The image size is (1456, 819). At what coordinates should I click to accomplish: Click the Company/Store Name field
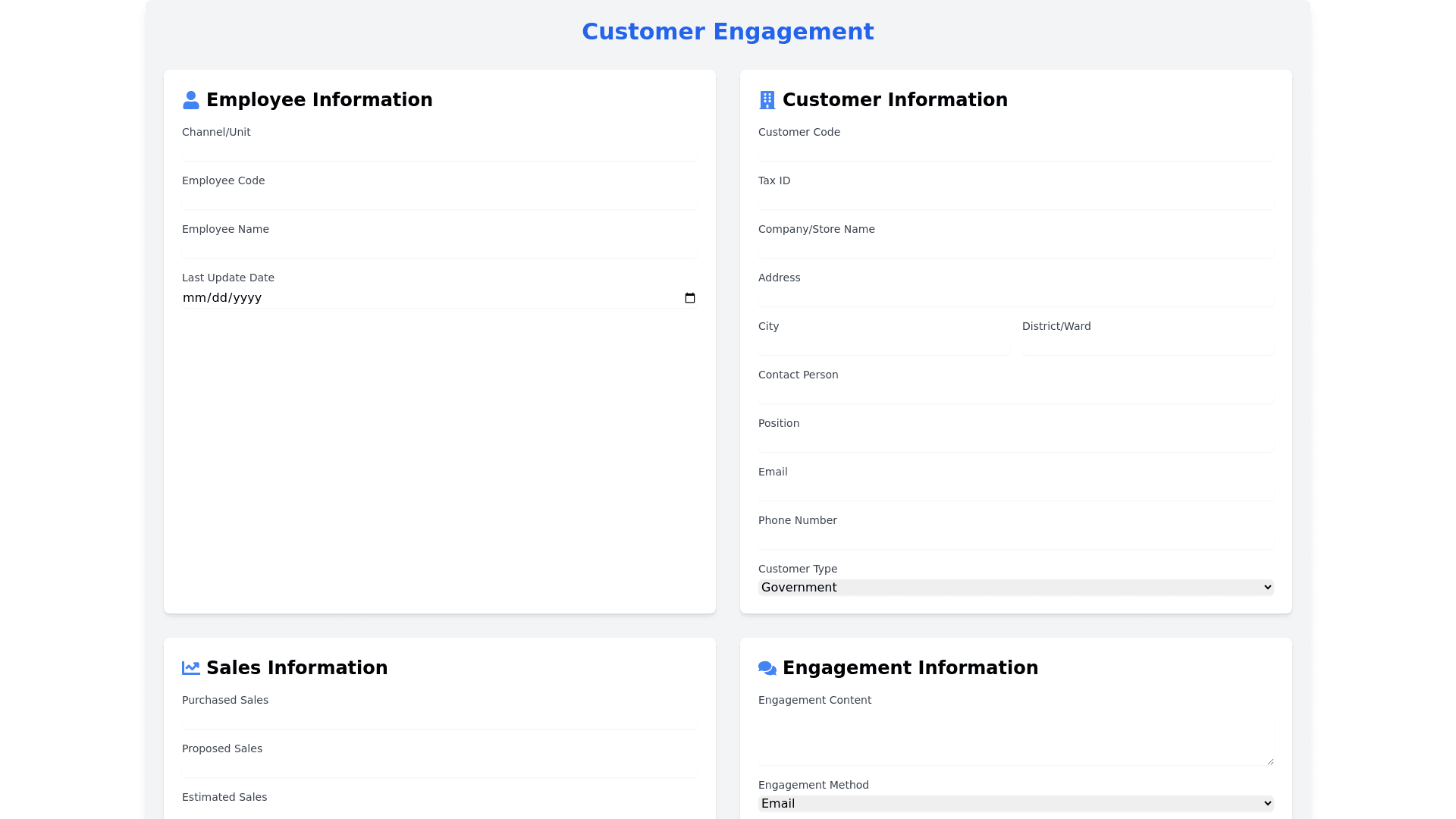1015,248
